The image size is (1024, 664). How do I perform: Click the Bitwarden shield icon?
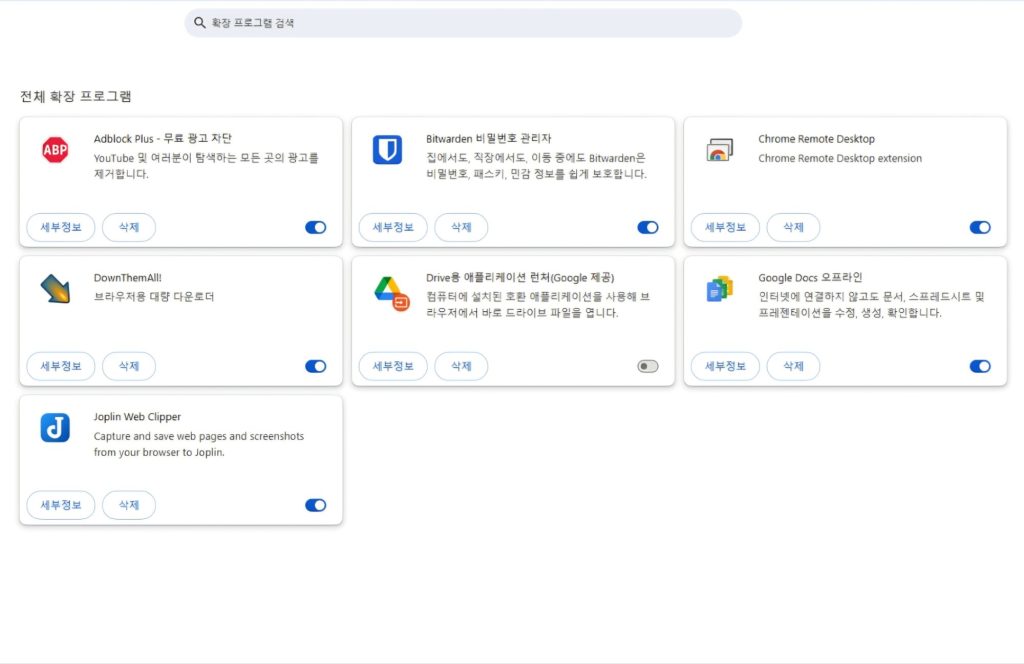(x=387, y=150)
